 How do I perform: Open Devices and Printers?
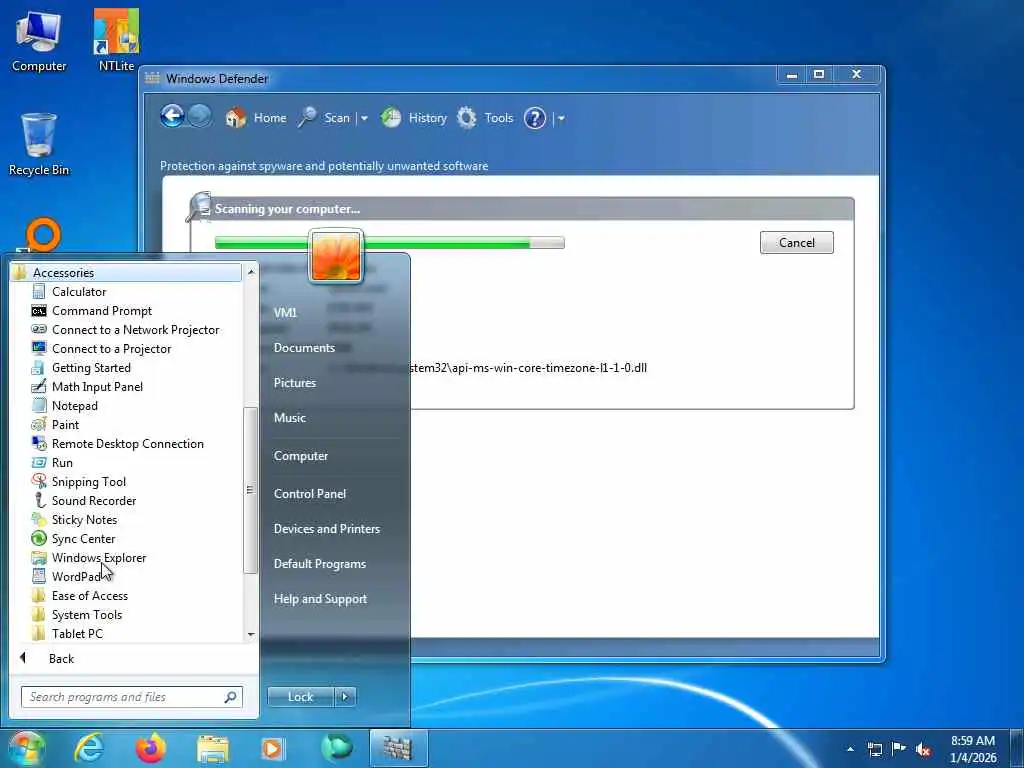click(x=327, y=529)
